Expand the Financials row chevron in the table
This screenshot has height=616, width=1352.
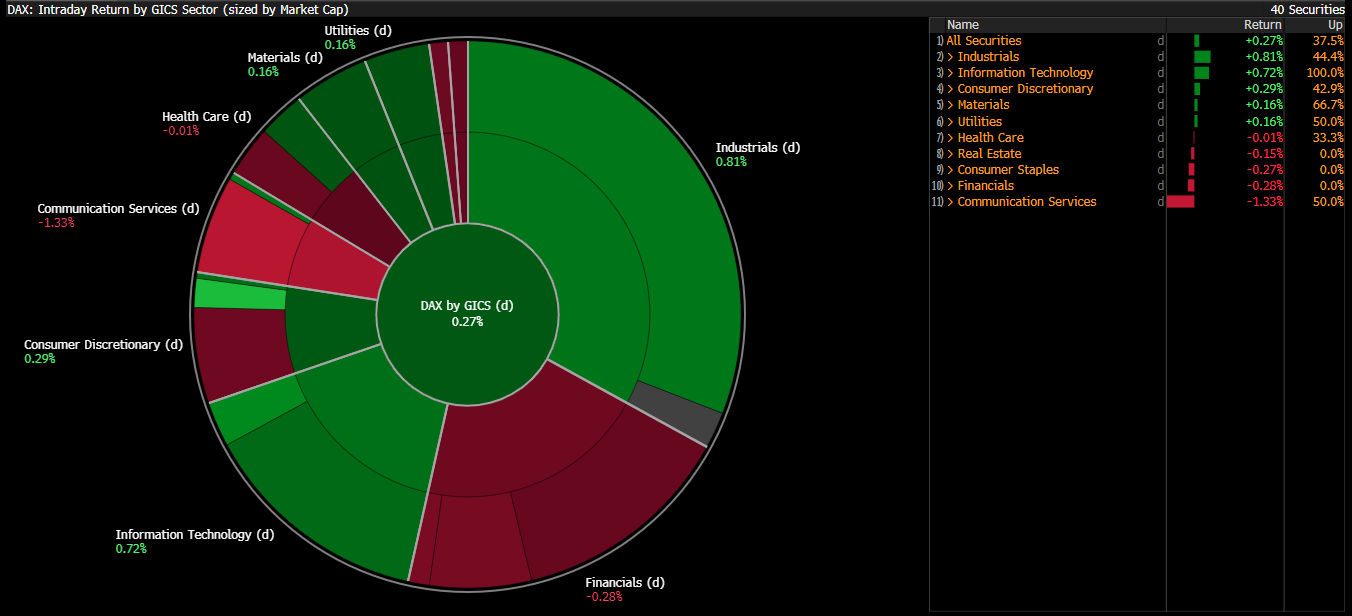(x=950, y=186)
